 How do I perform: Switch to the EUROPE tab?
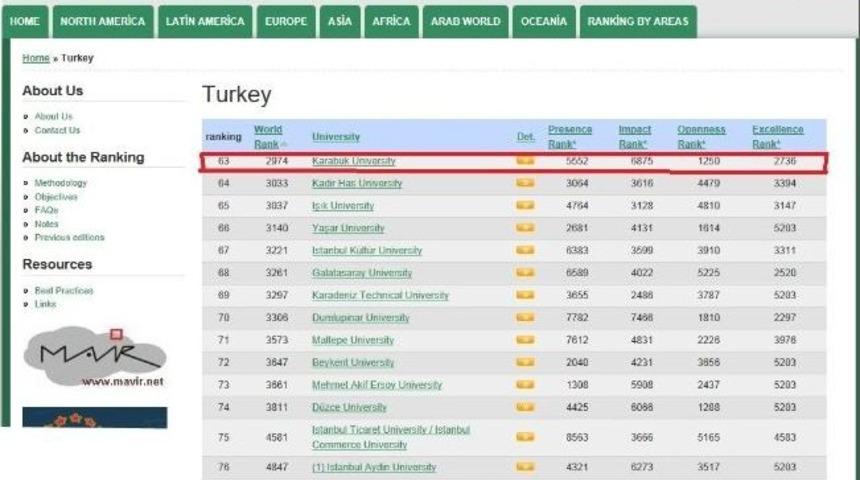(286, 21)
